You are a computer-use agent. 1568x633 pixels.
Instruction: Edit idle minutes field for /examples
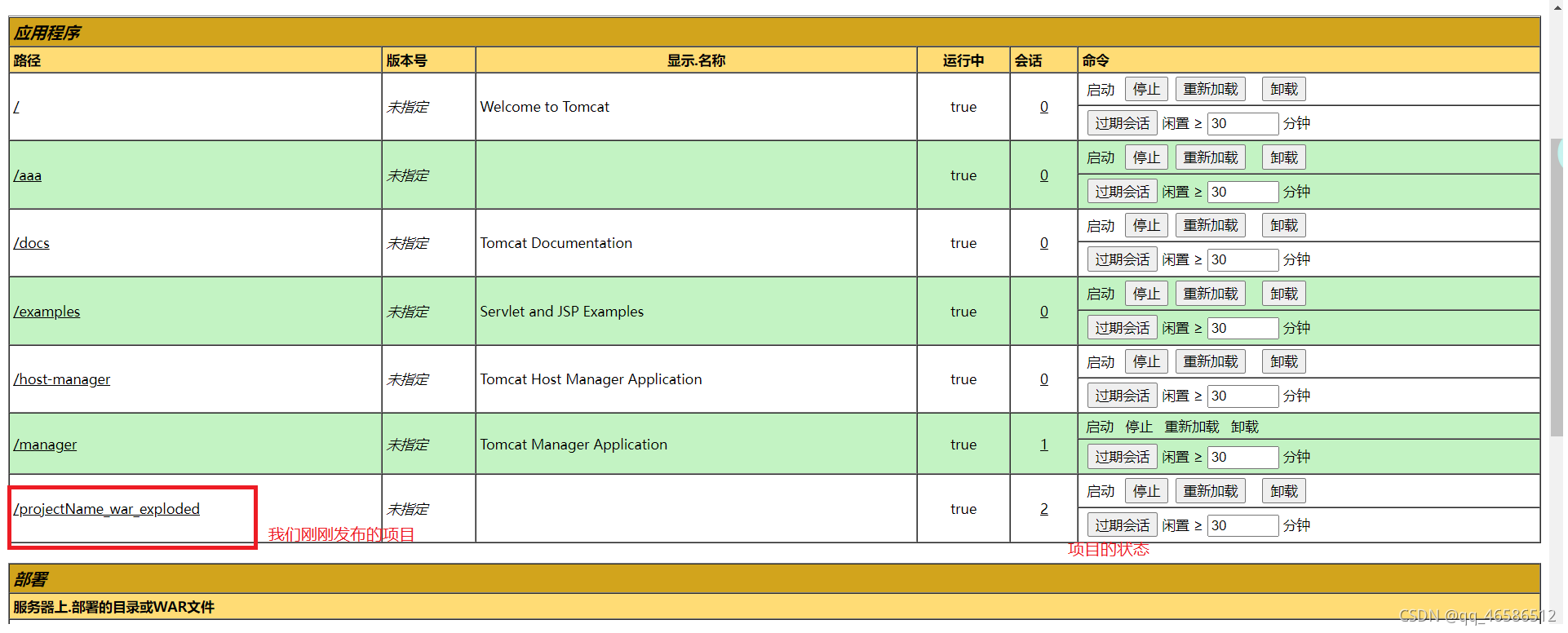[1242, 328]
